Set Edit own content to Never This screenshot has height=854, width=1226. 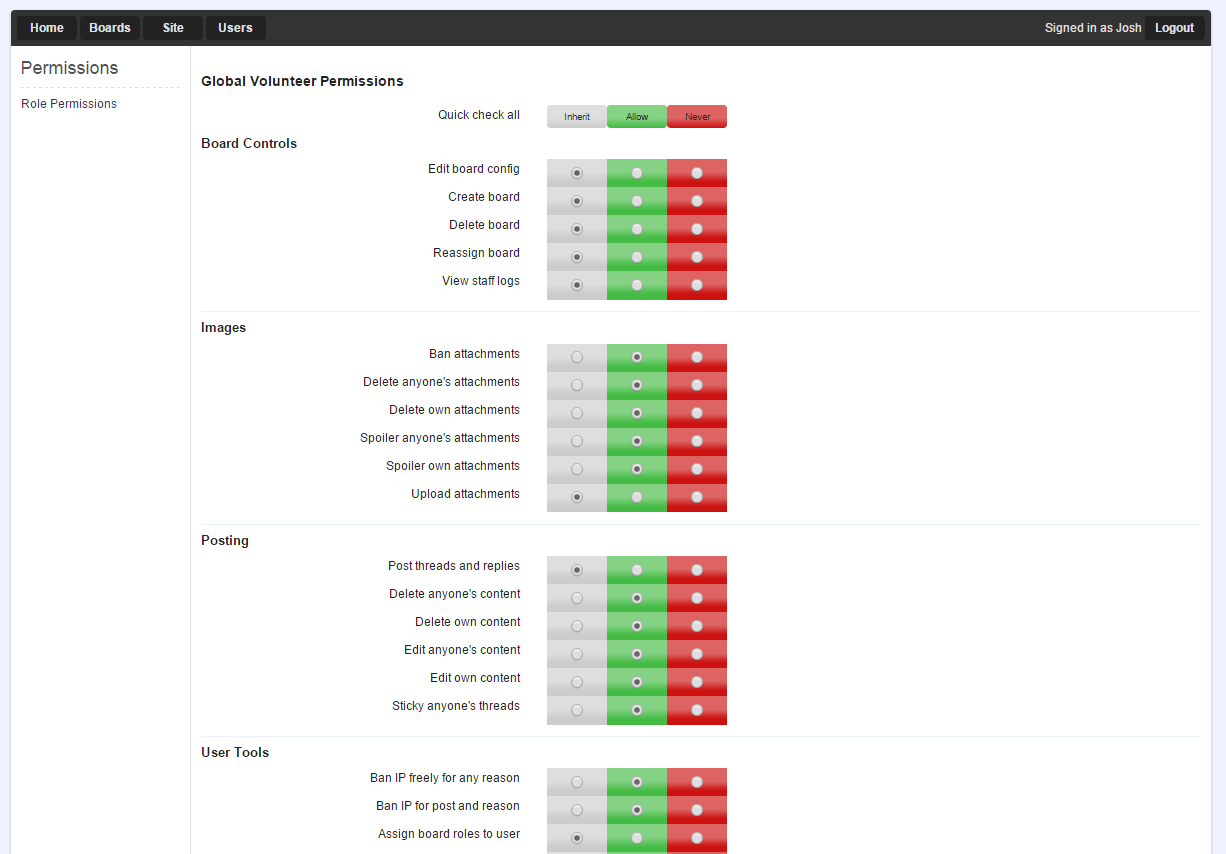coord(697,682)
